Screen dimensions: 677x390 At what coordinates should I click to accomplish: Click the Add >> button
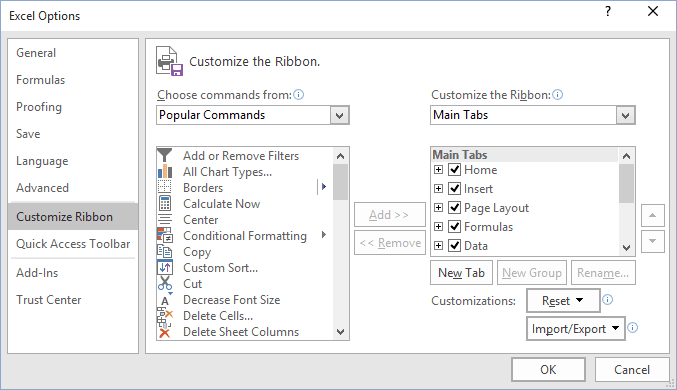pos(390,215)
